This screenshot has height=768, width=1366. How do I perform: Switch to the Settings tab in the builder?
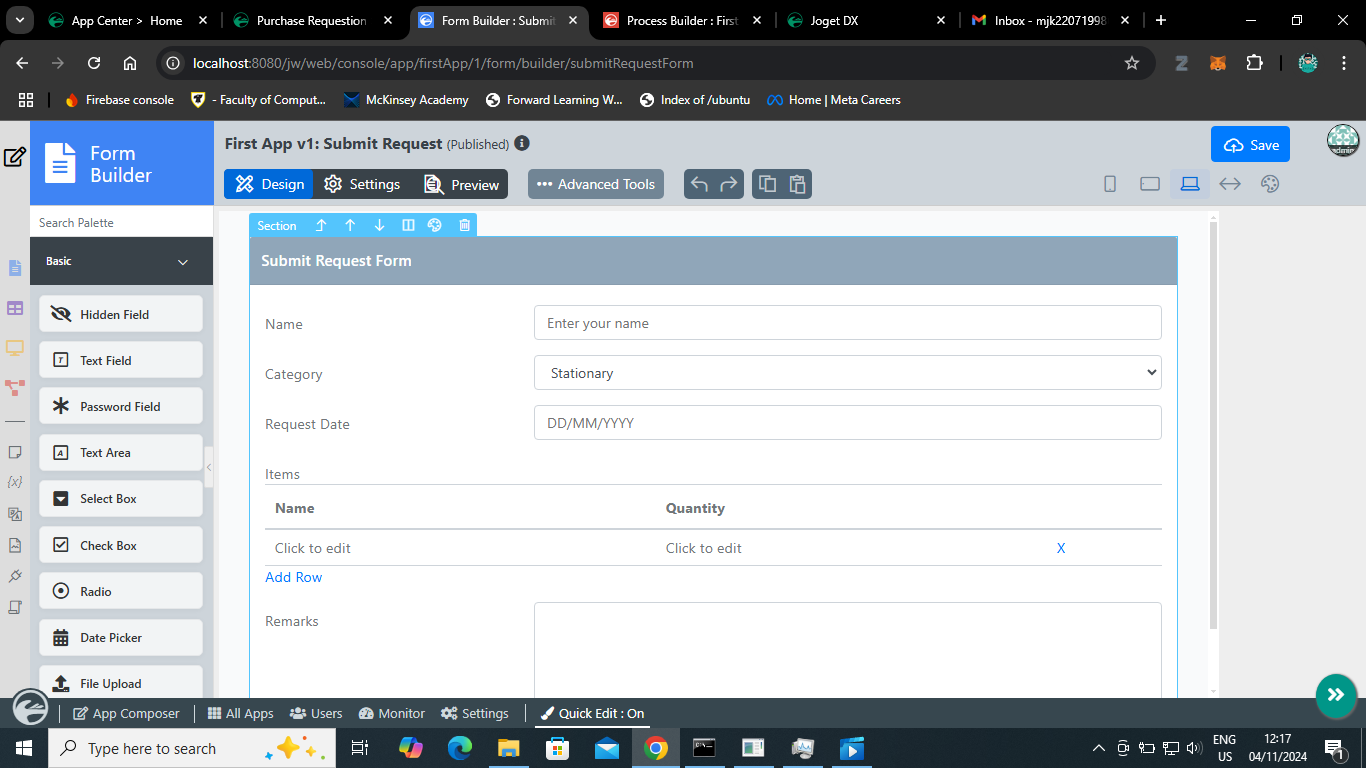(362, 184)
